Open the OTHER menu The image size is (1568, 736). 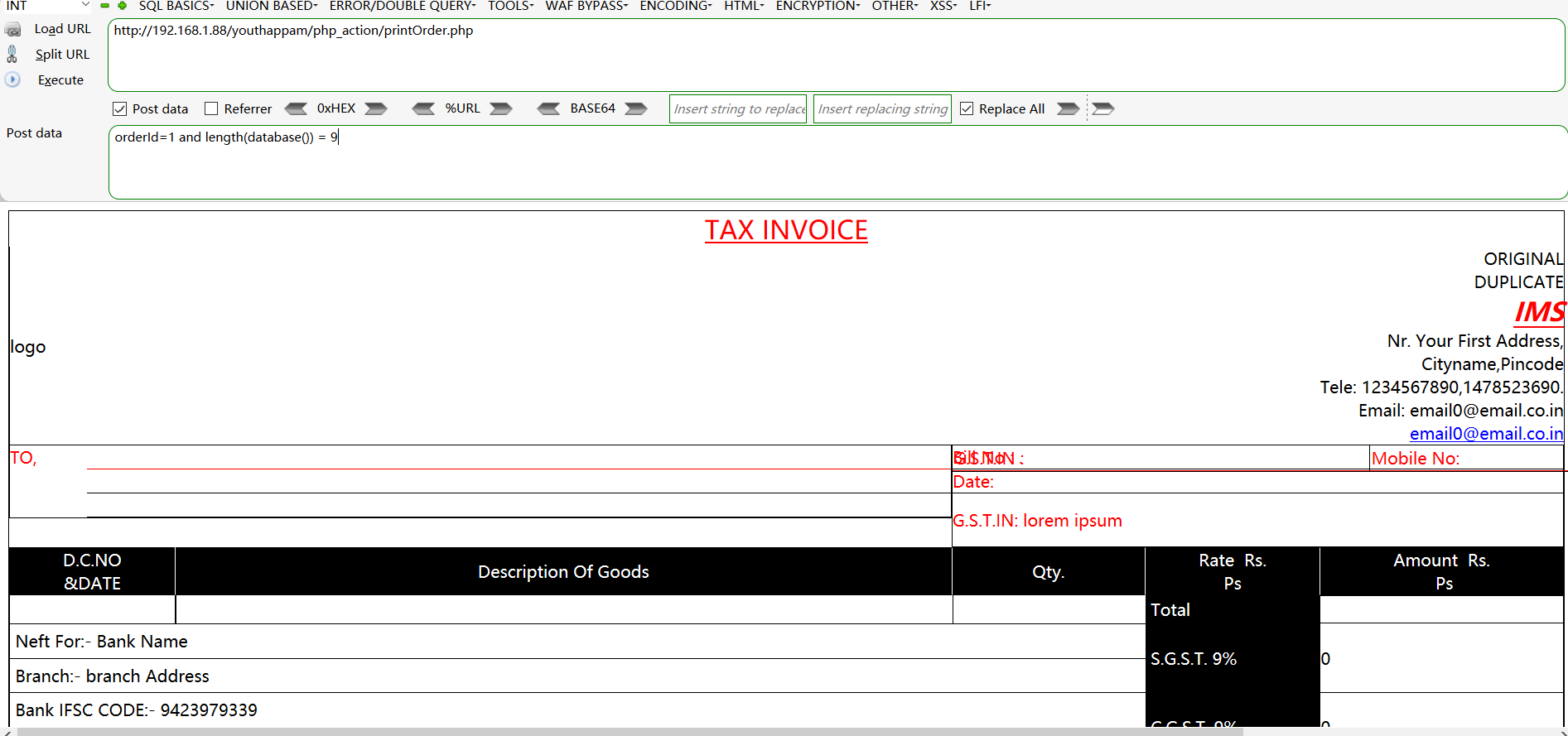point(895,6)
